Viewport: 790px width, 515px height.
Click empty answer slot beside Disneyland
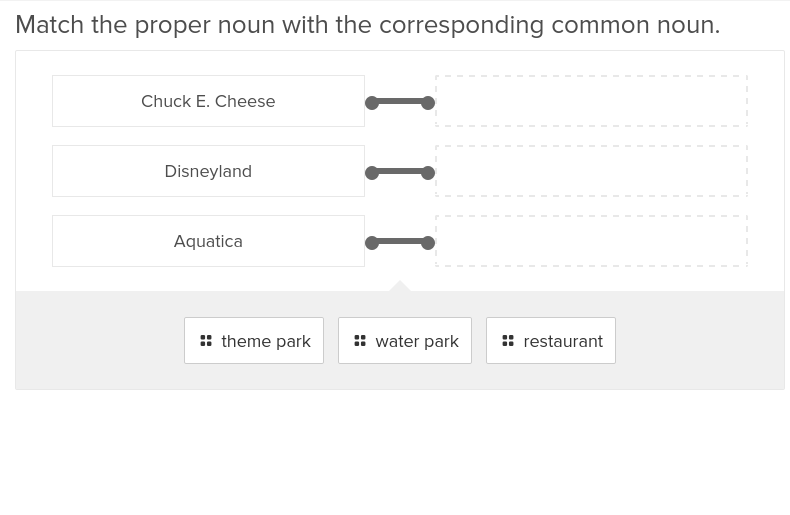point(591,171)
